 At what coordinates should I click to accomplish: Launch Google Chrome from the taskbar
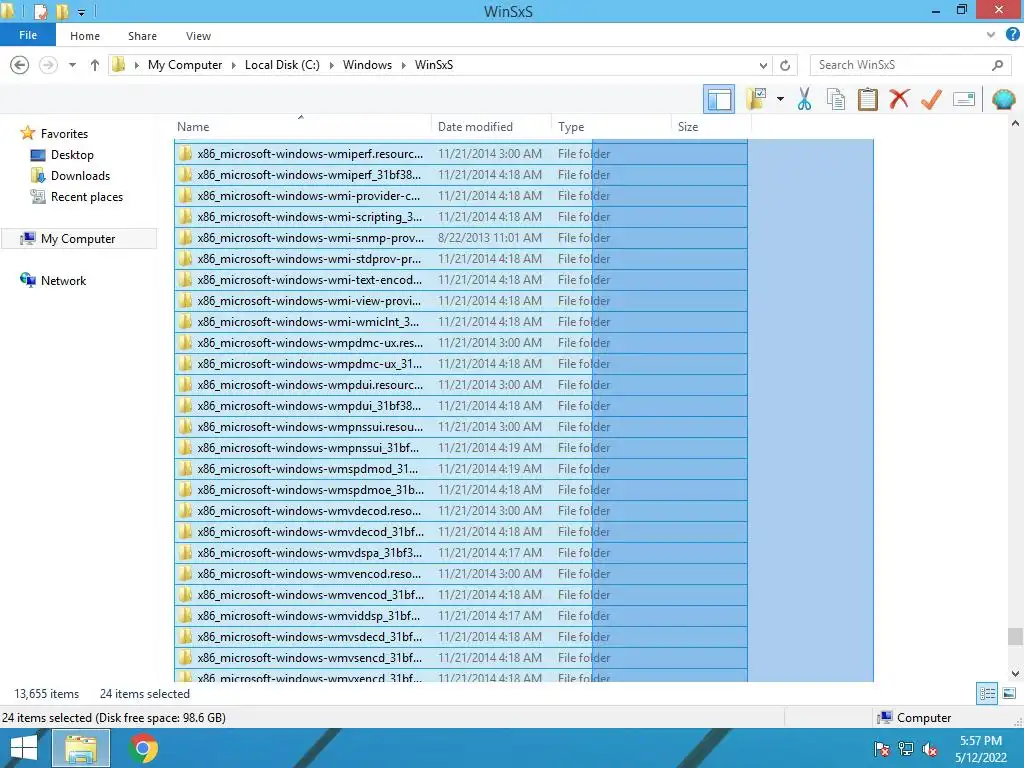pos(144,748)
